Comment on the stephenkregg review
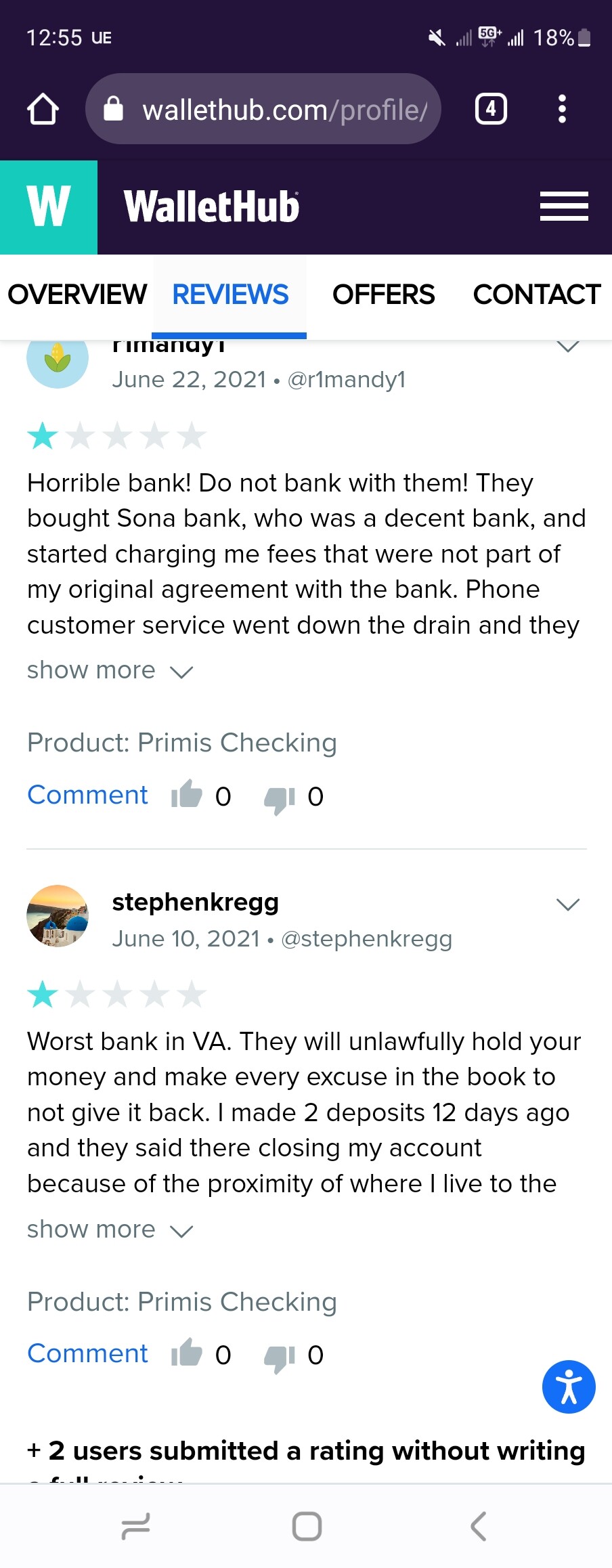 click(87, 1353)
